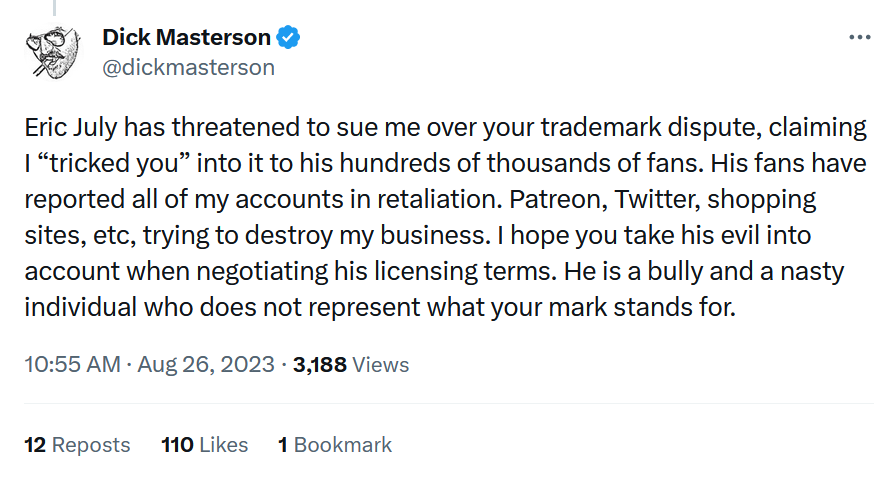This screenshot has width=886, height=482.
Task: Show the 110 Likes list
Action: pyautogui.click(x=204, y=445)
